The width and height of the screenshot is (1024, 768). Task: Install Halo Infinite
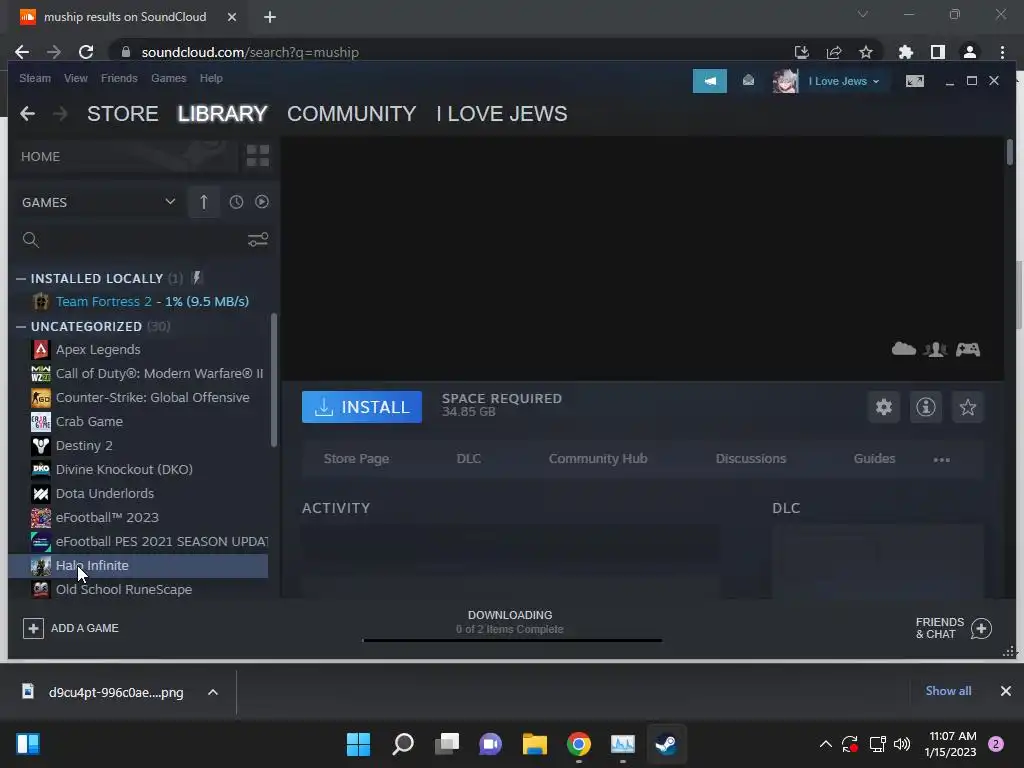click(x=362, y=407)
